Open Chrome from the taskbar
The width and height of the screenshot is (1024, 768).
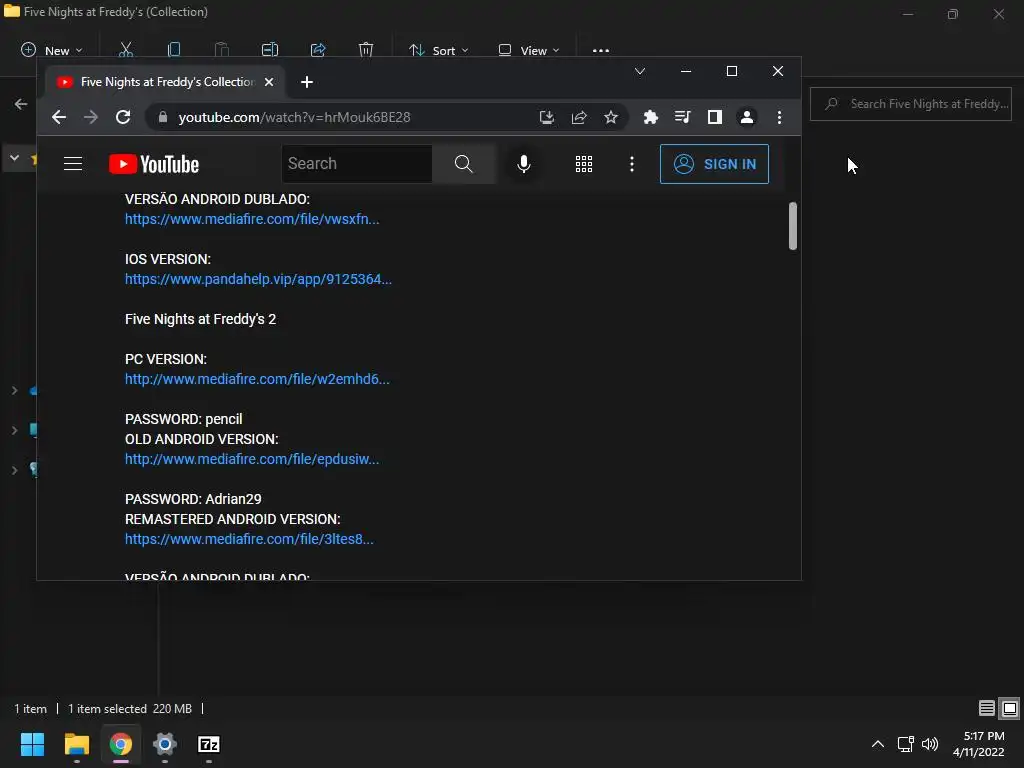pos(121,744)
